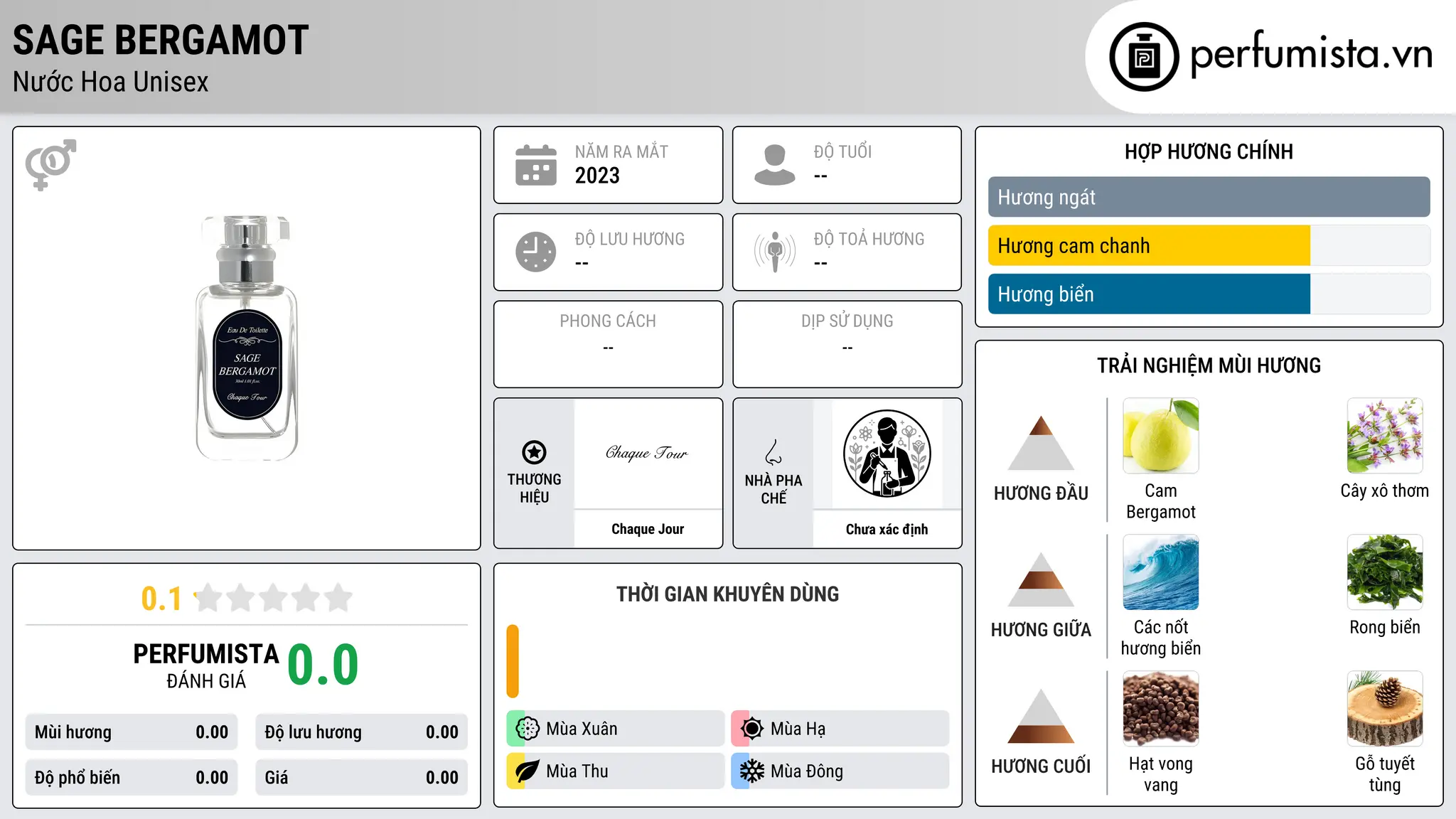The width and height of the screenshot is (1456, 819).
Task: Click the flower icon for Mùa Xuân
Action: click(528, 729)
